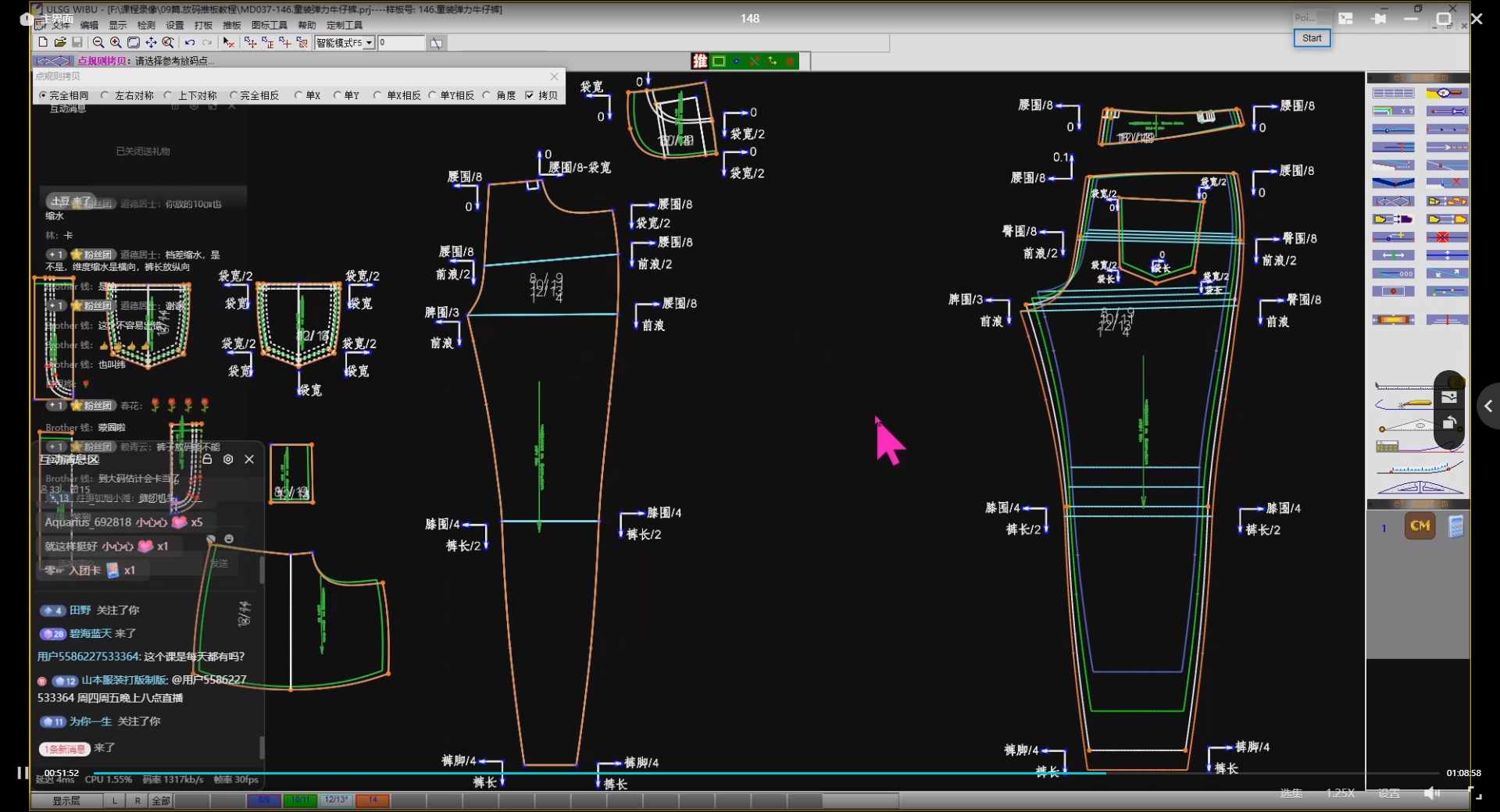The width and height of the screenshot is (1500, 812).
Task: Click the previous zoom magnifier icon
Action: [x=168, y=42]
